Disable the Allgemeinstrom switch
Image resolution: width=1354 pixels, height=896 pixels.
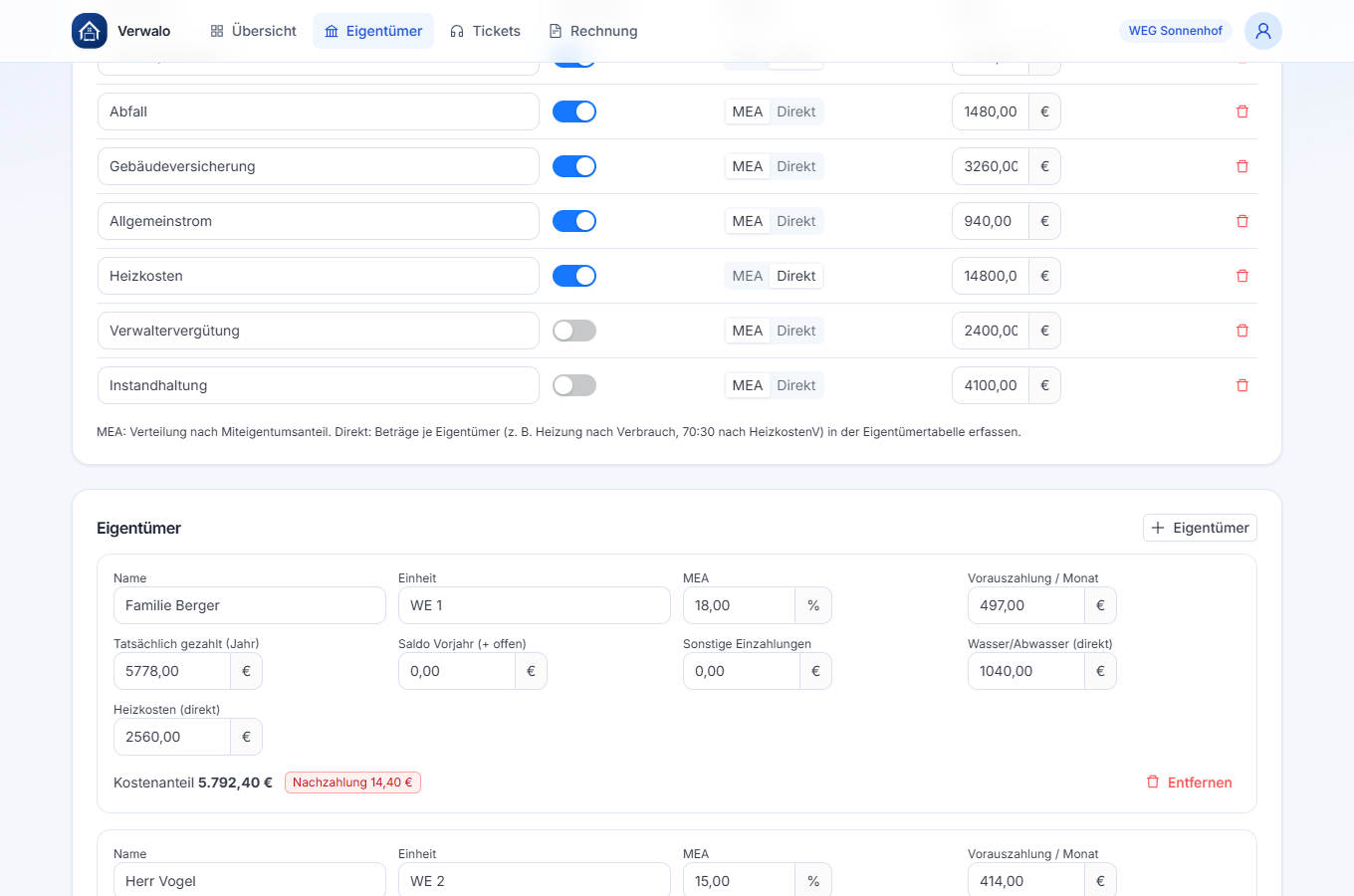click(x=574, y=221)
